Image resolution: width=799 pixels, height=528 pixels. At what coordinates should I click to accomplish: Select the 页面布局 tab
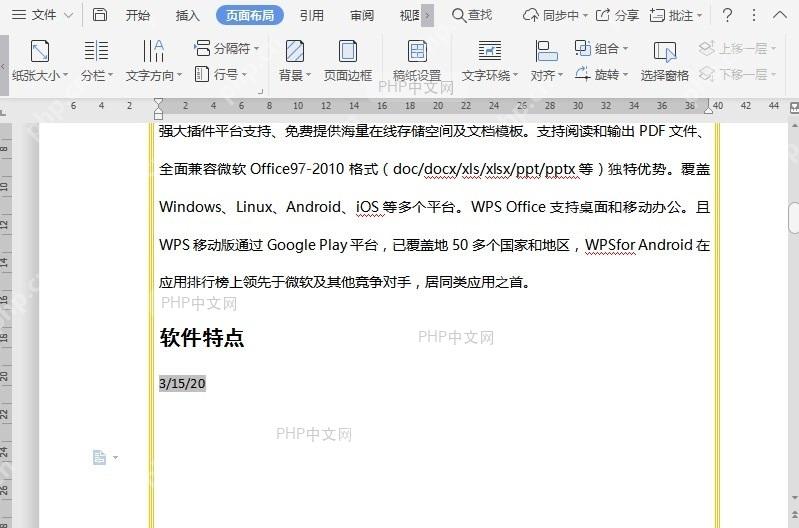click(250, 15)
